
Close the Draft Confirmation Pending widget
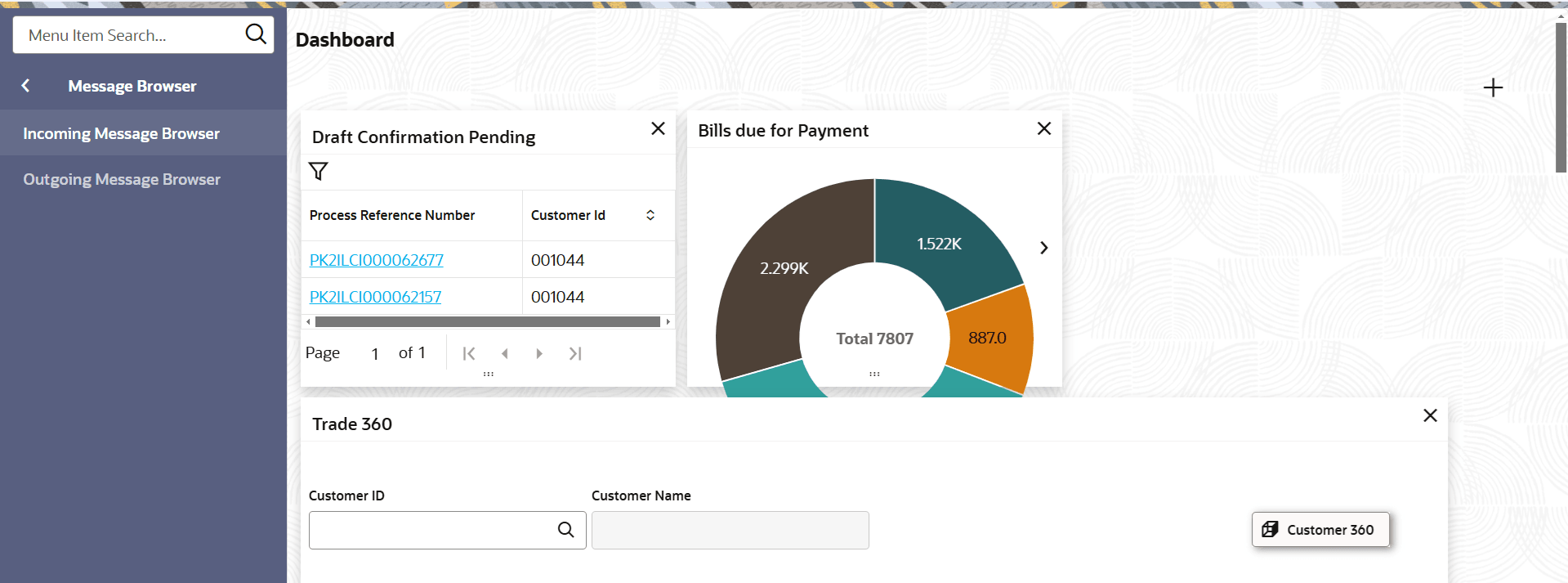658,128
